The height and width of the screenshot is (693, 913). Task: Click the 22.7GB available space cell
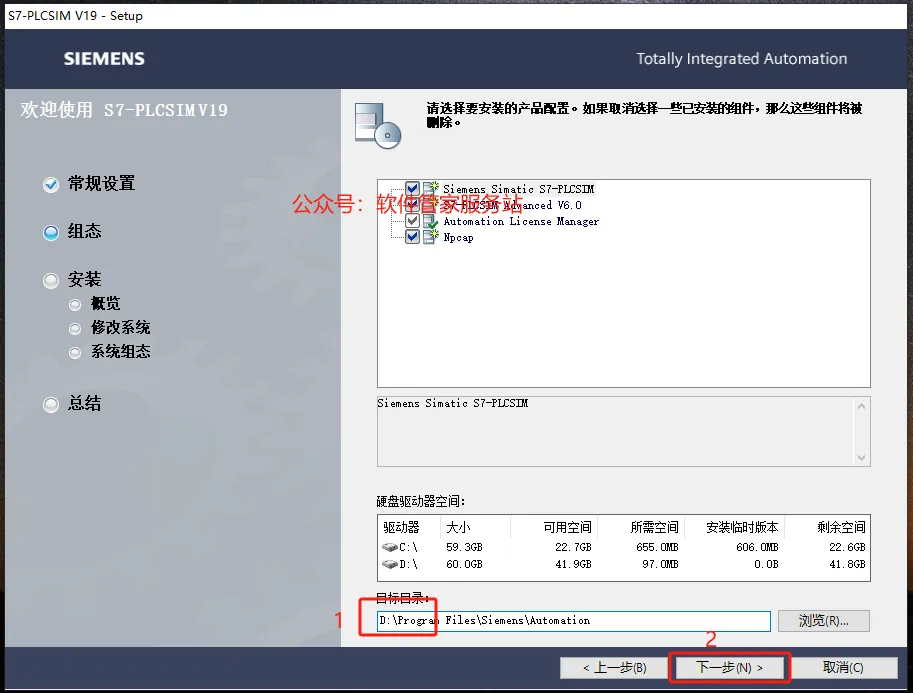click(573, 547)
